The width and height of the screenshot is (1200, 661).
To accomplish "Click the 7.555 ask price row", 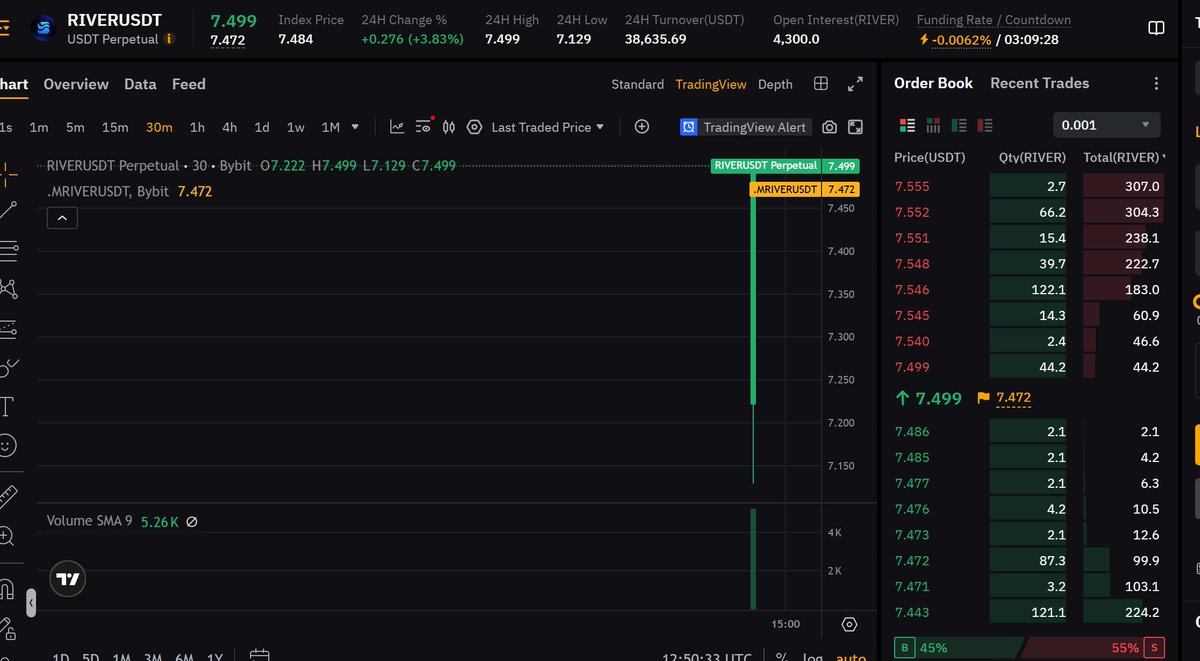I will pos(1028,186).
